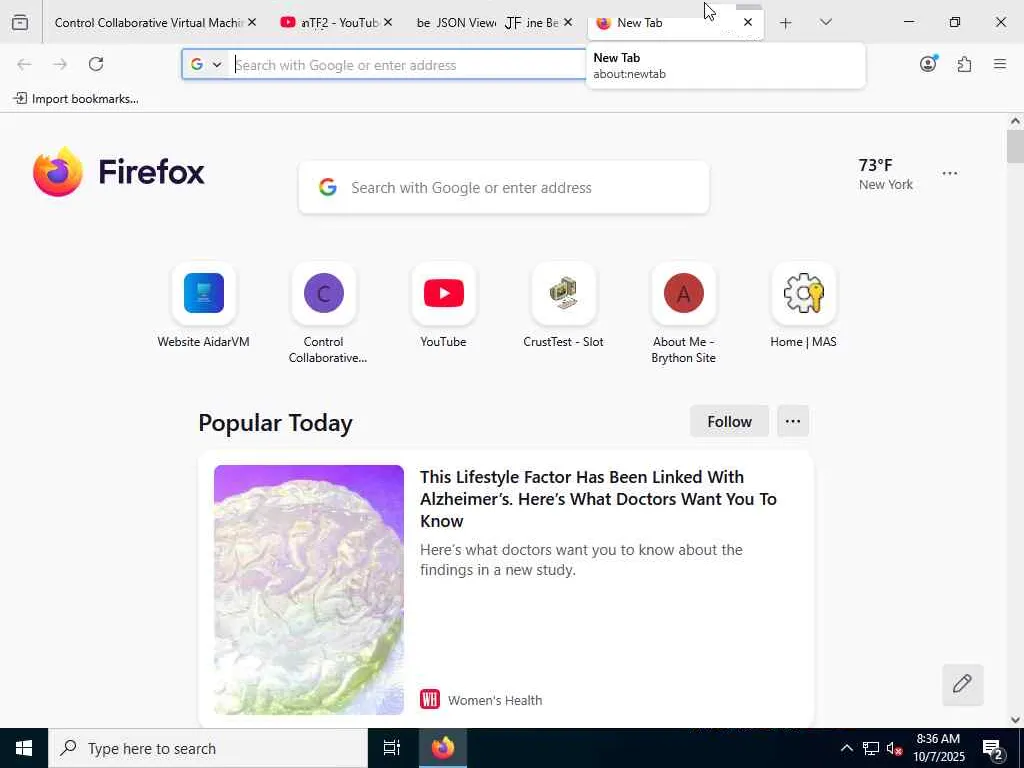
Task: Open the search engine picker dropdown
Action: (206, 65)
